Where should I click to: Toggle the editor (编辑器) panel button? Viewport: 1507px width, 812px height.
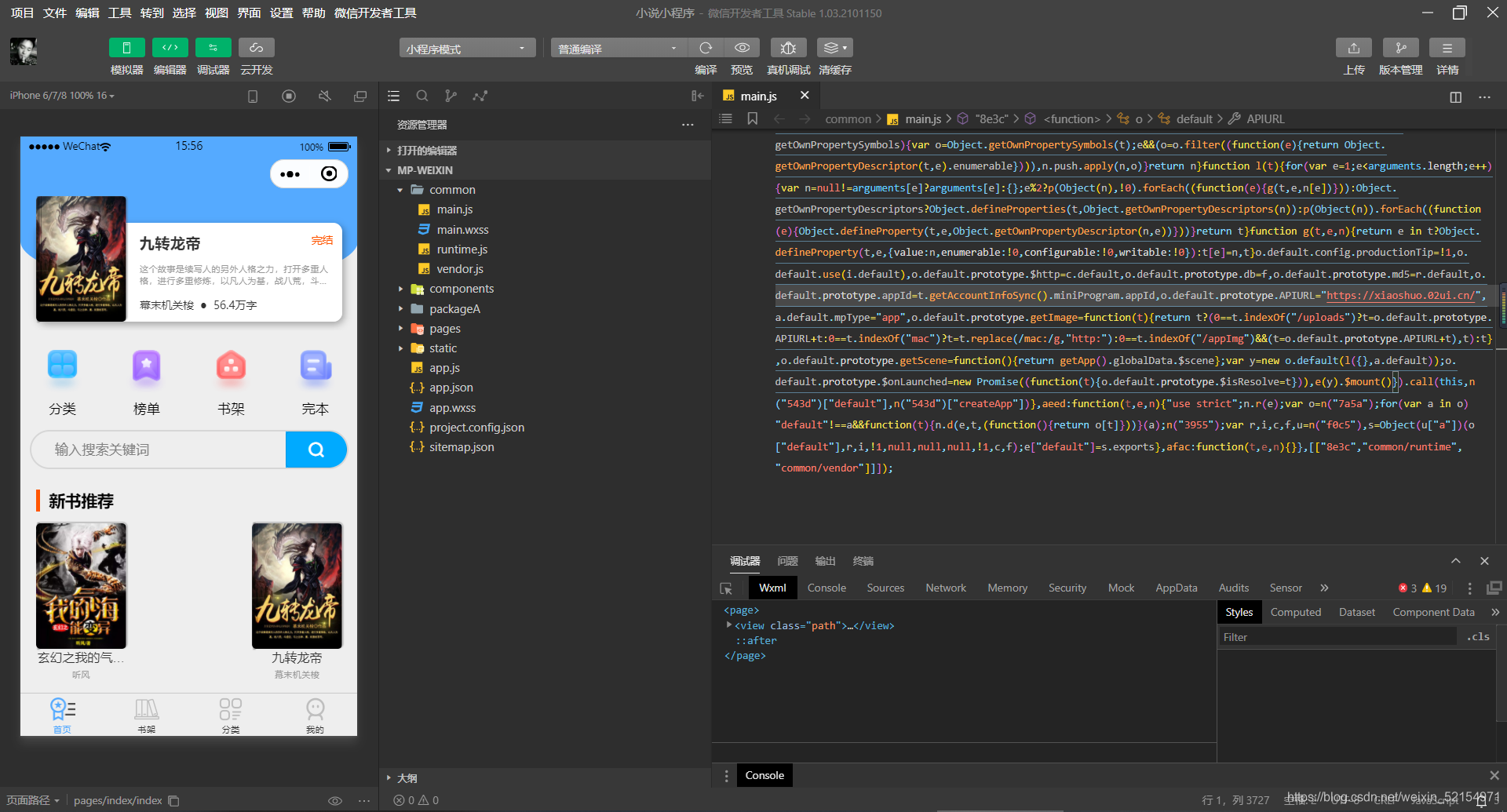coord(170,48)
